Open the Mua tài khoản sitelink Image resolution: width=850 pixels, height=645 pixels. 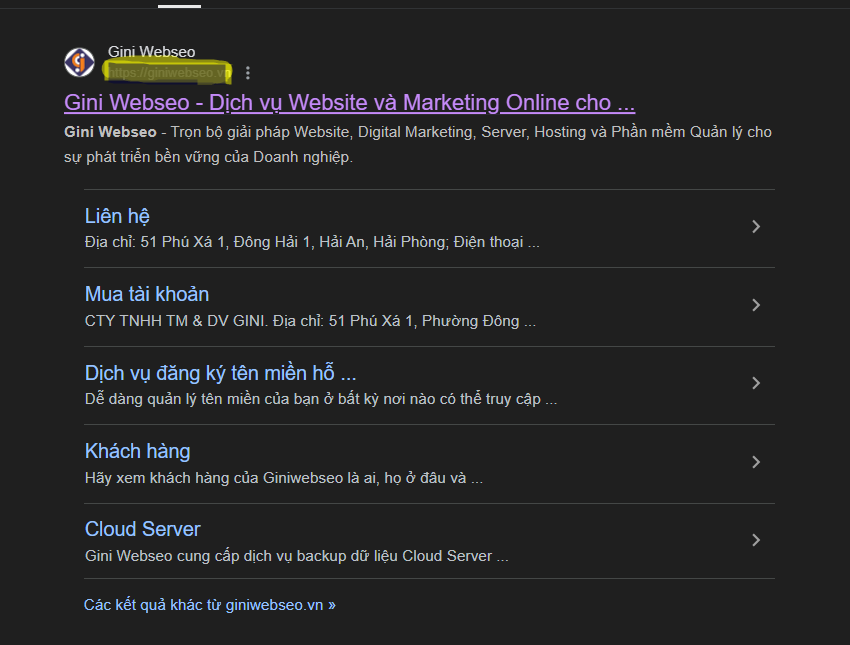coord(147,294)
